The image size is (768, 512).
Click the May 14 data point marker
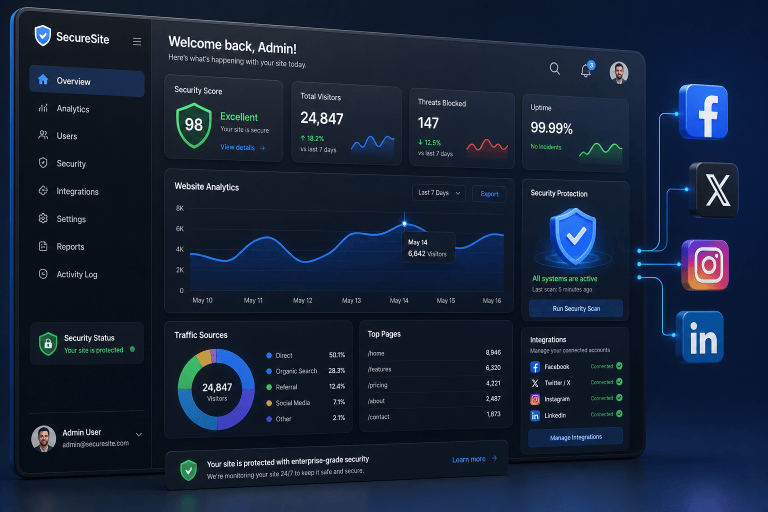404,223
